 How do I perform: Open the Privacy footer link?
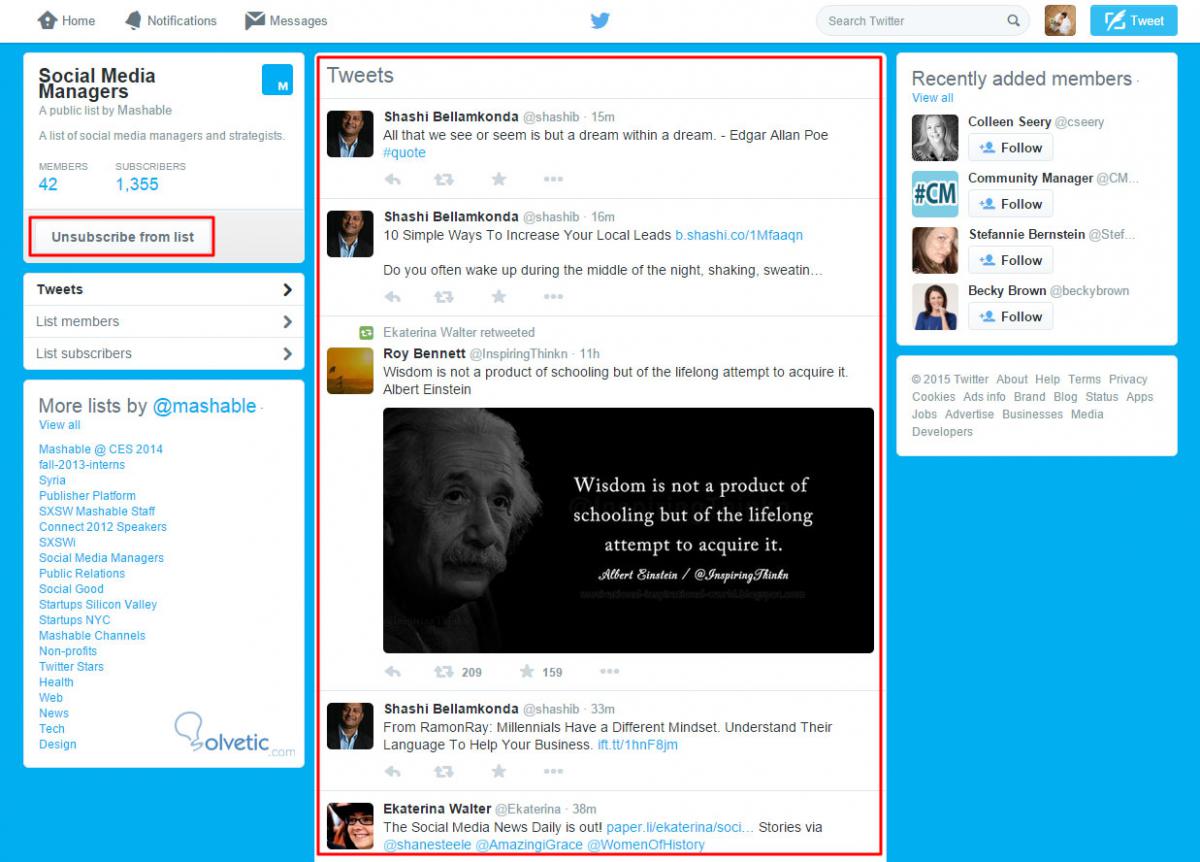pyautogui.click(x=1128, y=380)
